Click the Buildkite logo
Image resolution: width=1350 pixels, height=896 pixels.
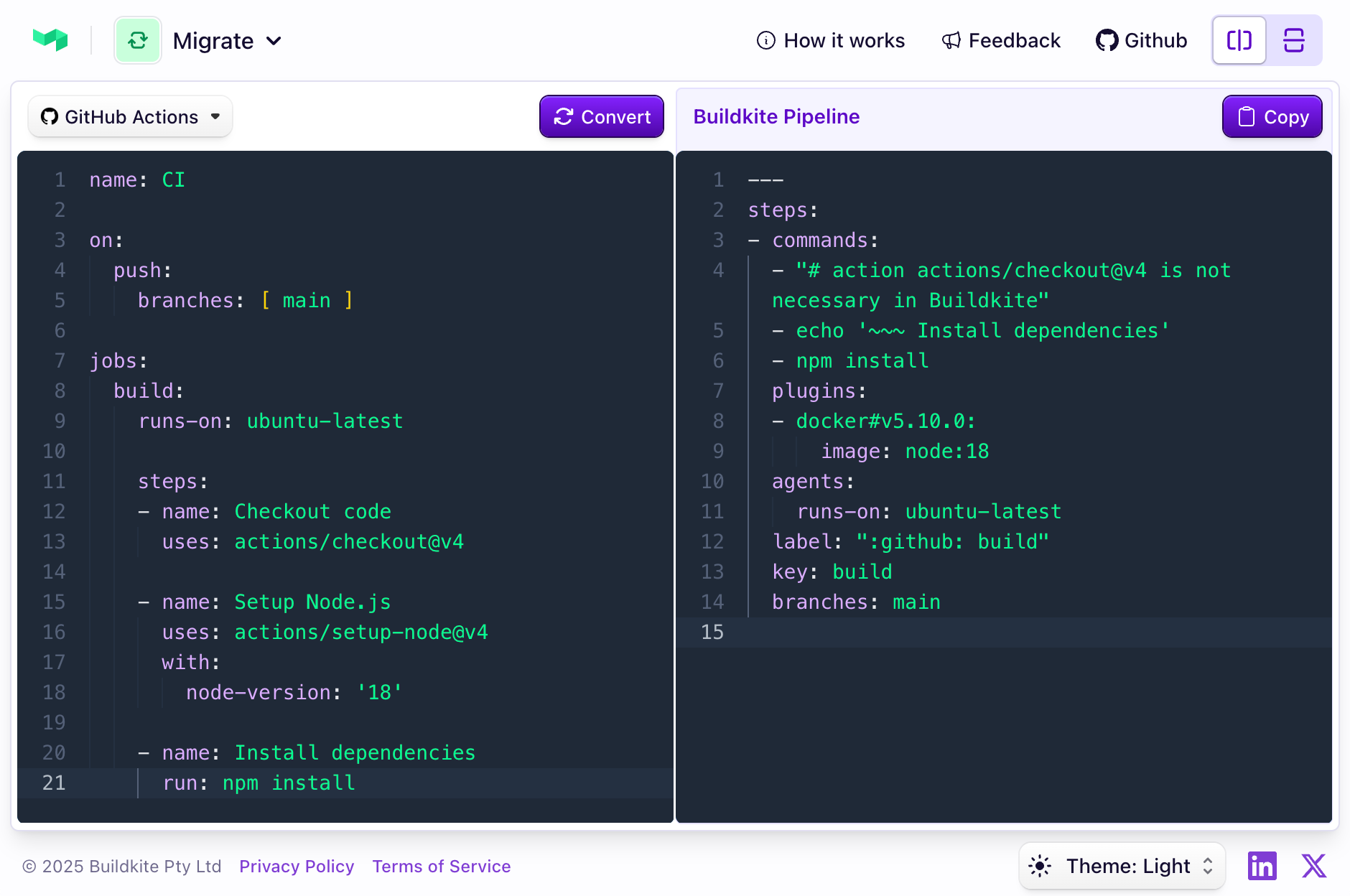(50, 40)
